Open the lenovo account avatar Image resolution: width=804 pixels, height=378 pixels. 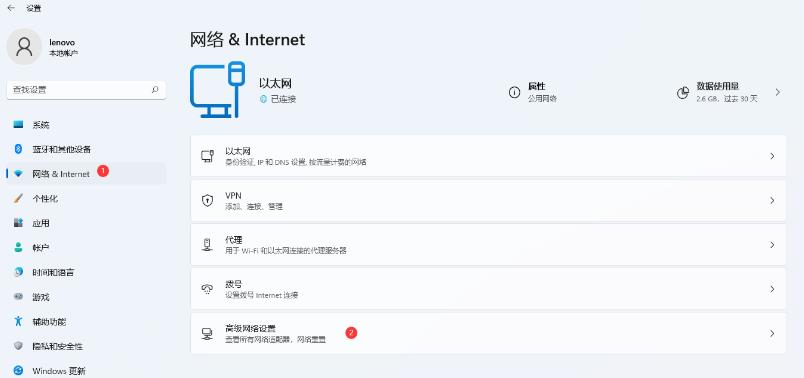(24, 47)
